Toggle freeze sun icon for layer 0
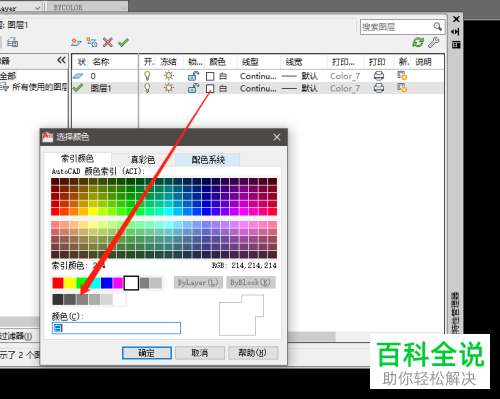The width and height of the screenshot is (500, 399). pyautogui.click(x=169, y=76)
